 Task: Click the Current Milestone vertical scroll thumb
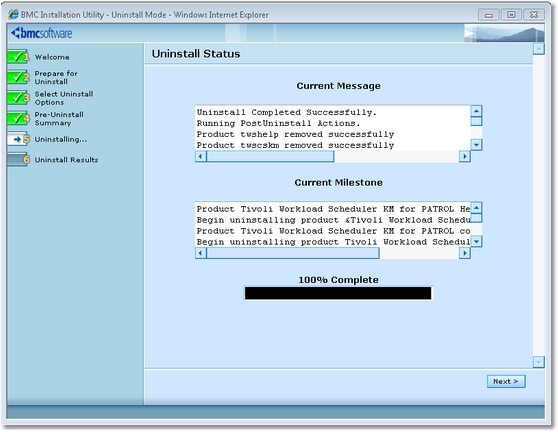(x=476, y=218)
